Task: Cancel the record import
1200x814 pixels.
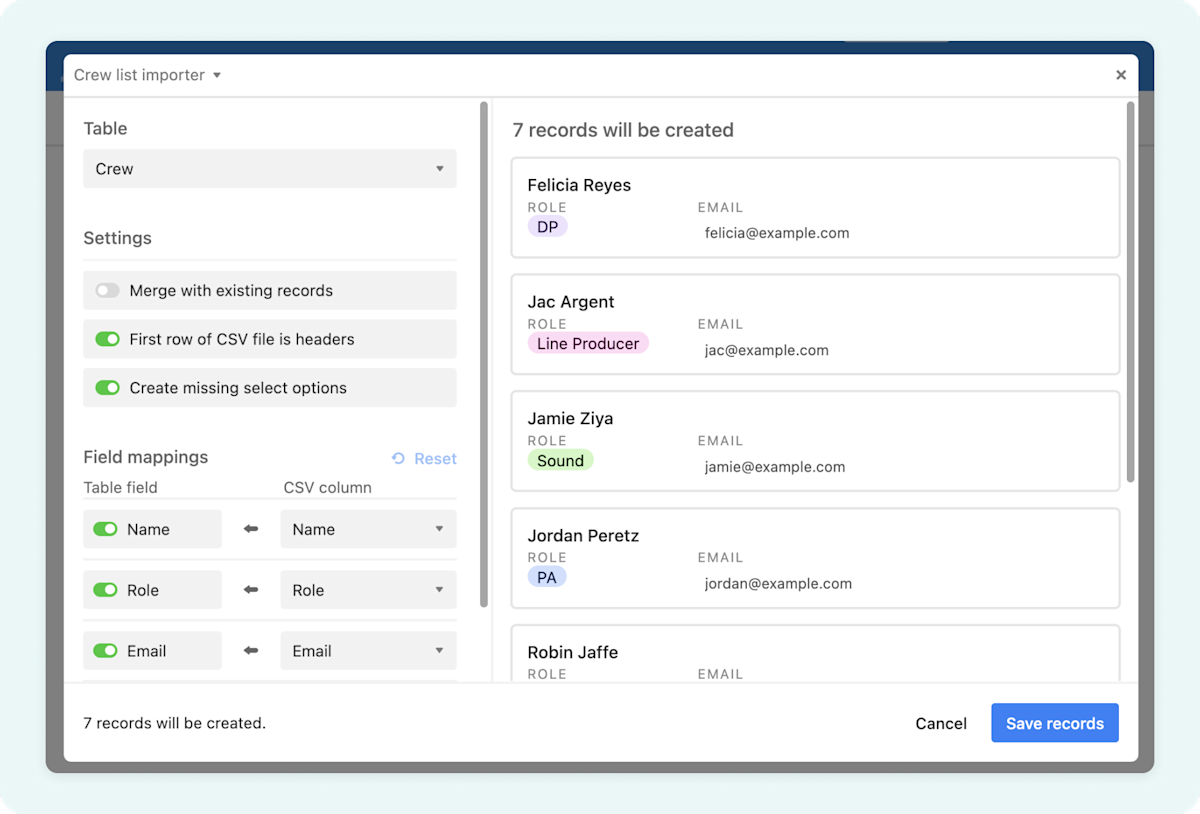Action: [940, 722]
